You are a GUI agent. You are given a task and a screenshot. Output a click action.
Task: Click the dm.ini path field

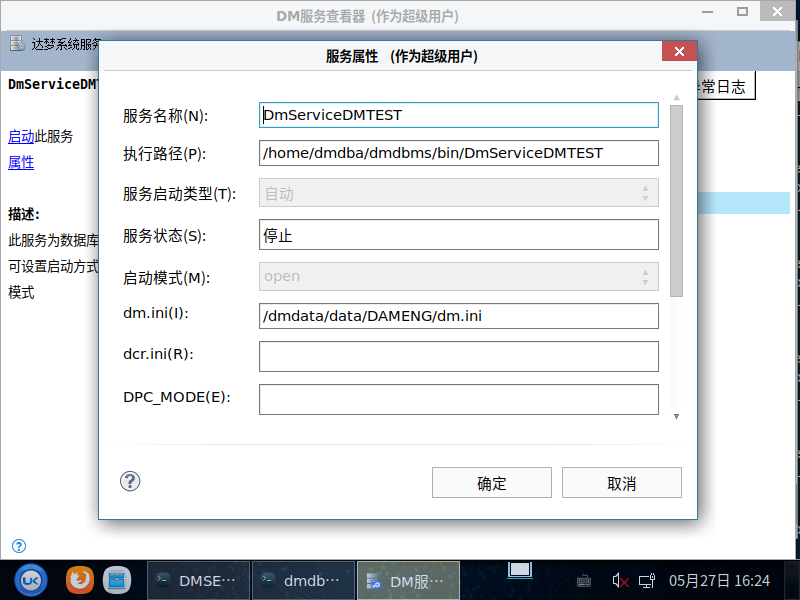[x=459, y=316]
